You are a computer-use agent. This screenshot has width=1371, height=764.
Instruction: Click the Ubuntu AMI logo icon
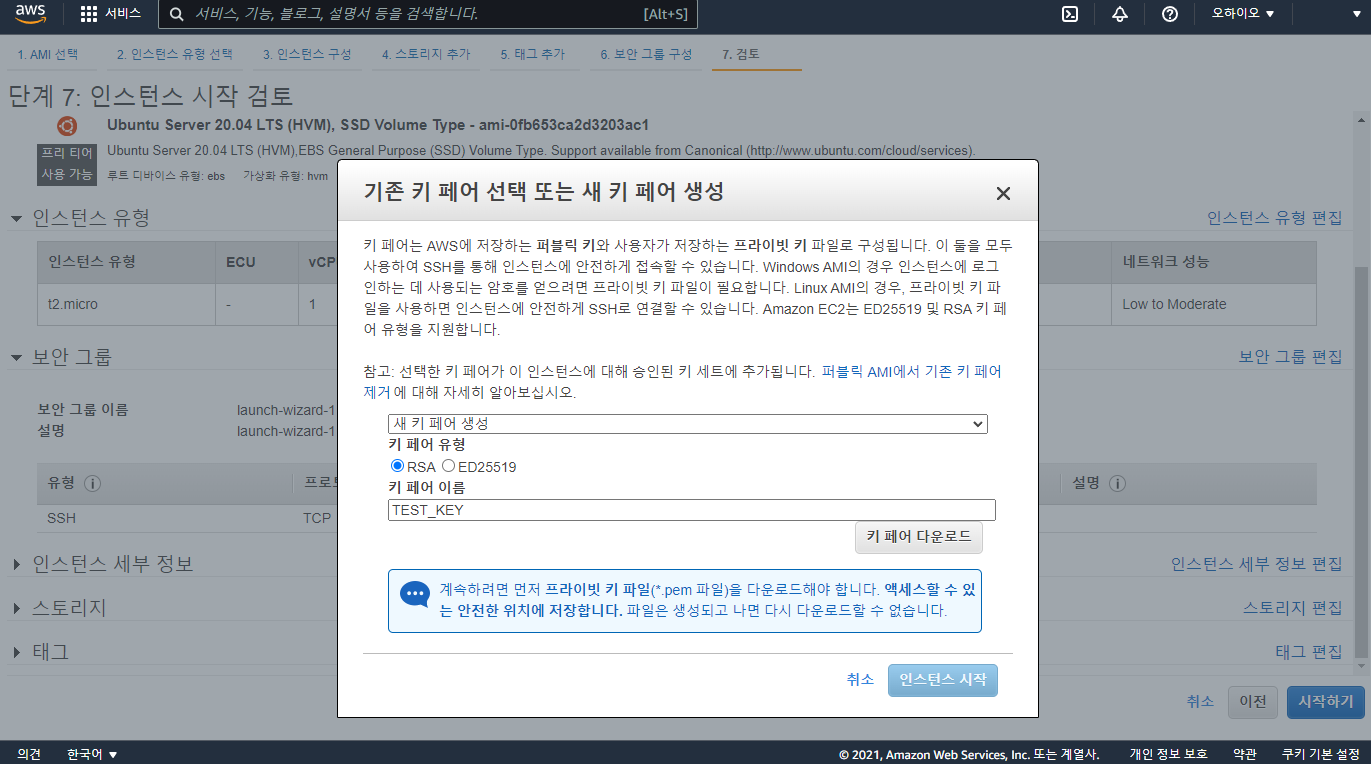tap(67, 126)
